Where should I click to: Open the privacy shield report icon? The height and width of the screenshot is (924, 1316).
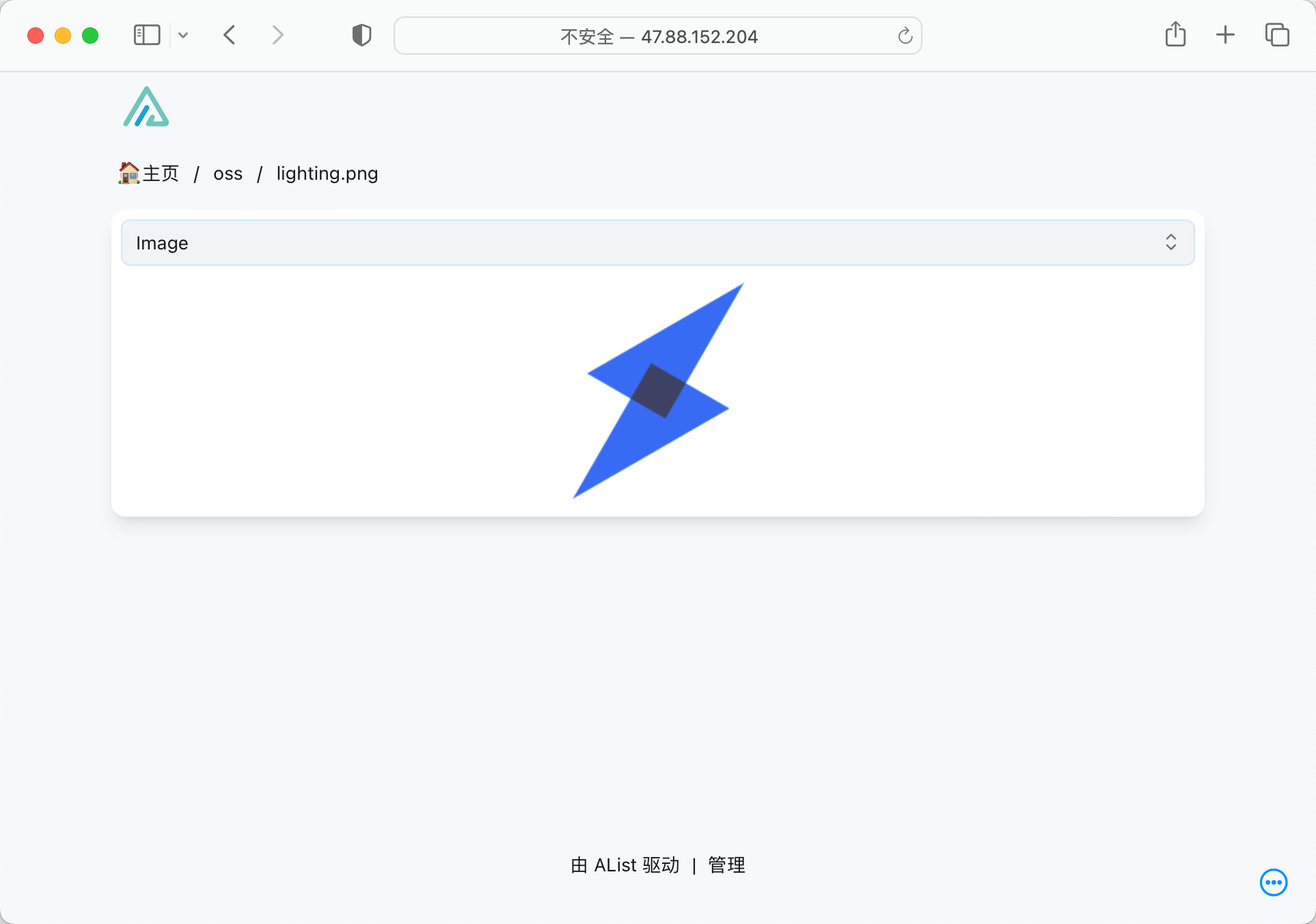(361, 35)
